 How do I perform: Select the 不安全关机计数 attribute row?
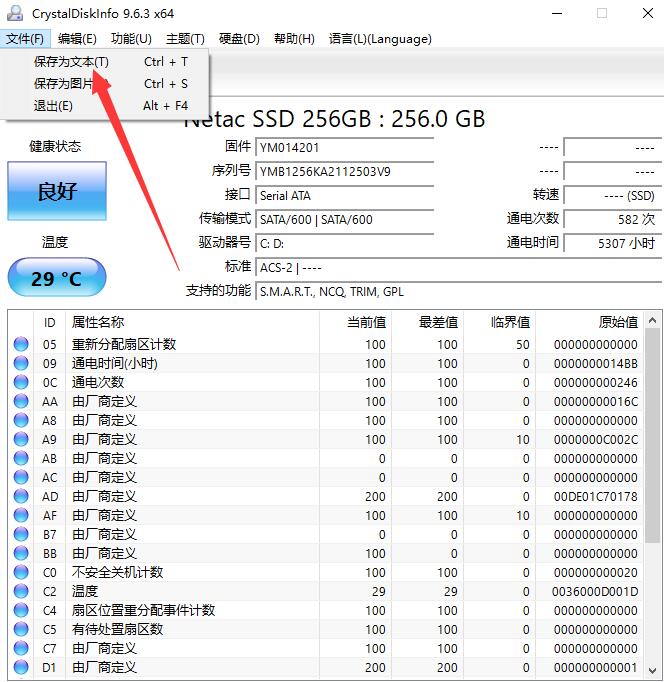[326, 572]
